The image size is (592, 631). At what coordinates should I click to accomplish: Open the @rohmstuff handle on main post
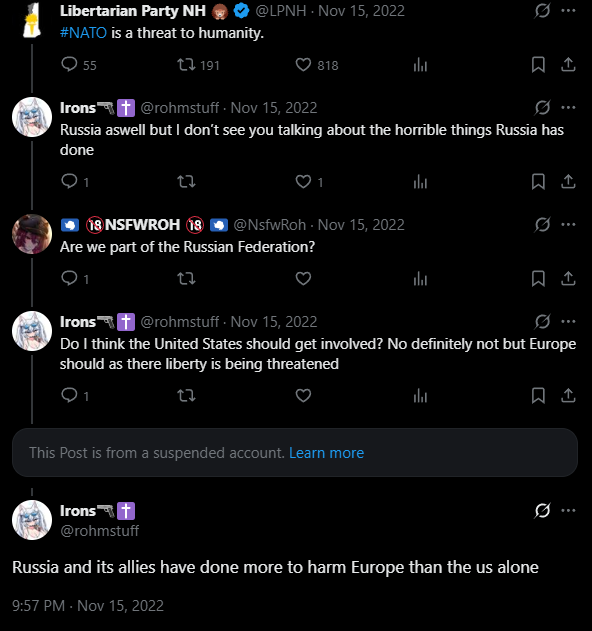click(x=99, y=531)
